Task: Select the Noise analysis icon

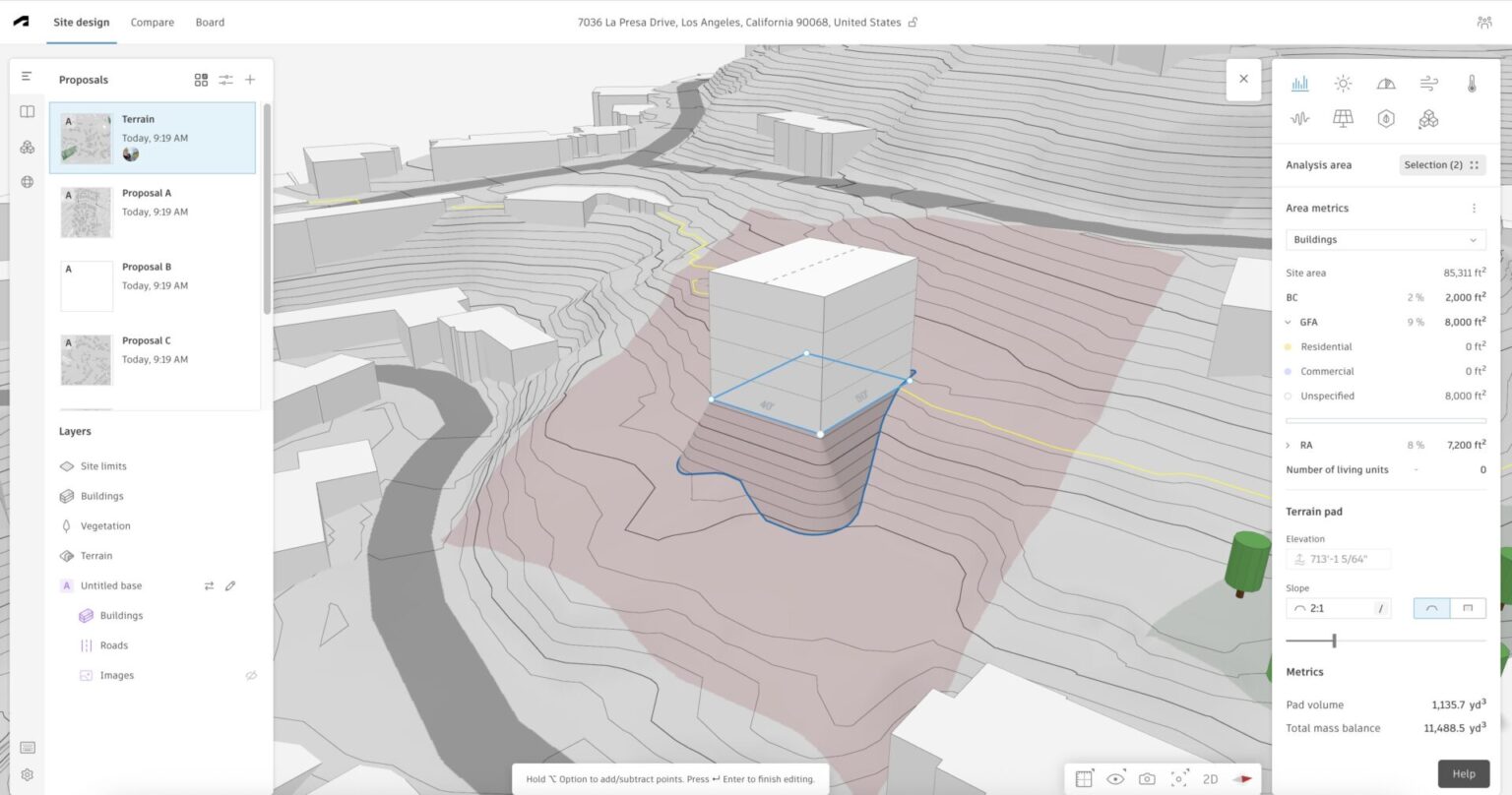Action: pos(1299,118)
